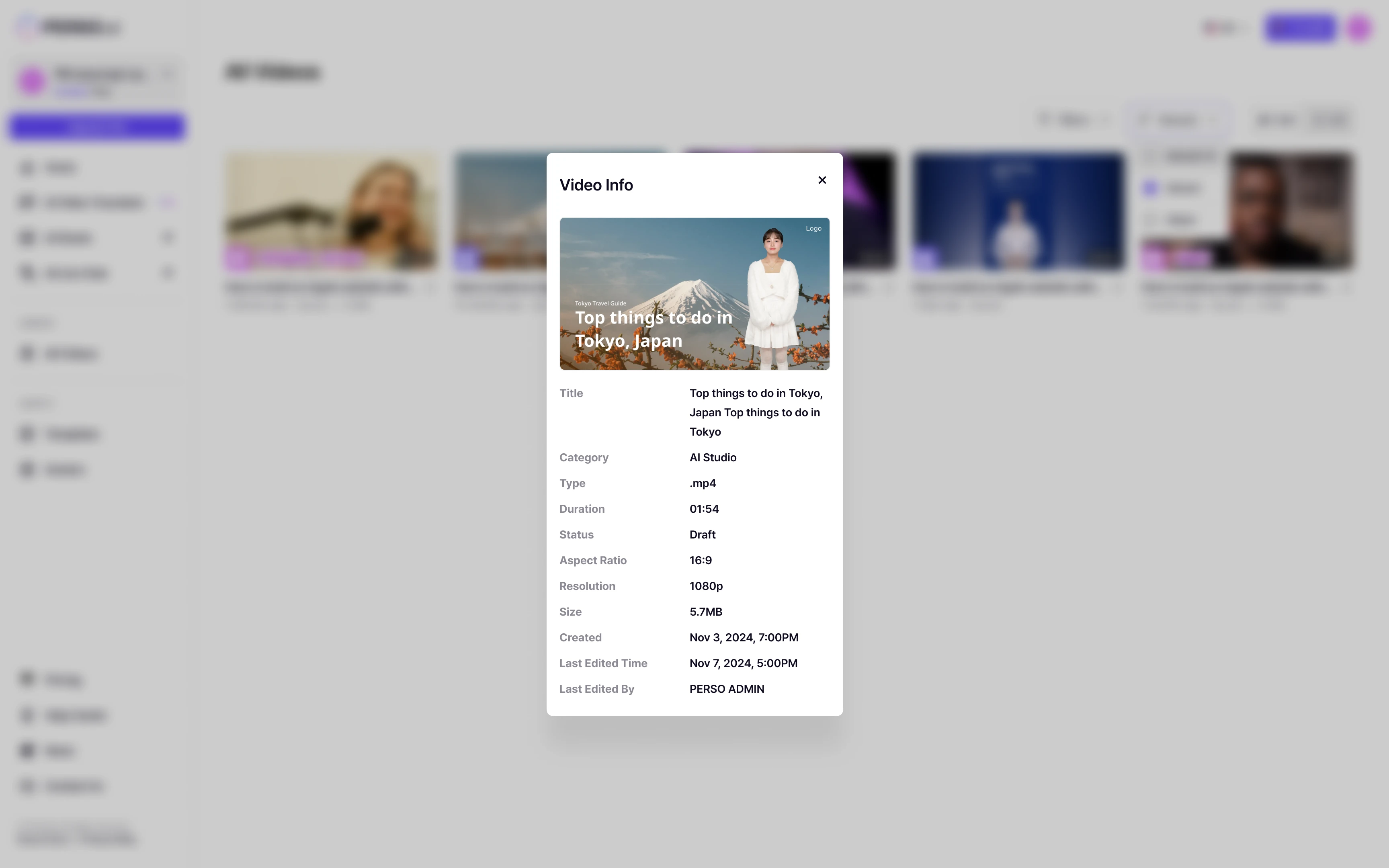Click the 'Created' field label
The image size is (1389, 868).
pos(580,638)
